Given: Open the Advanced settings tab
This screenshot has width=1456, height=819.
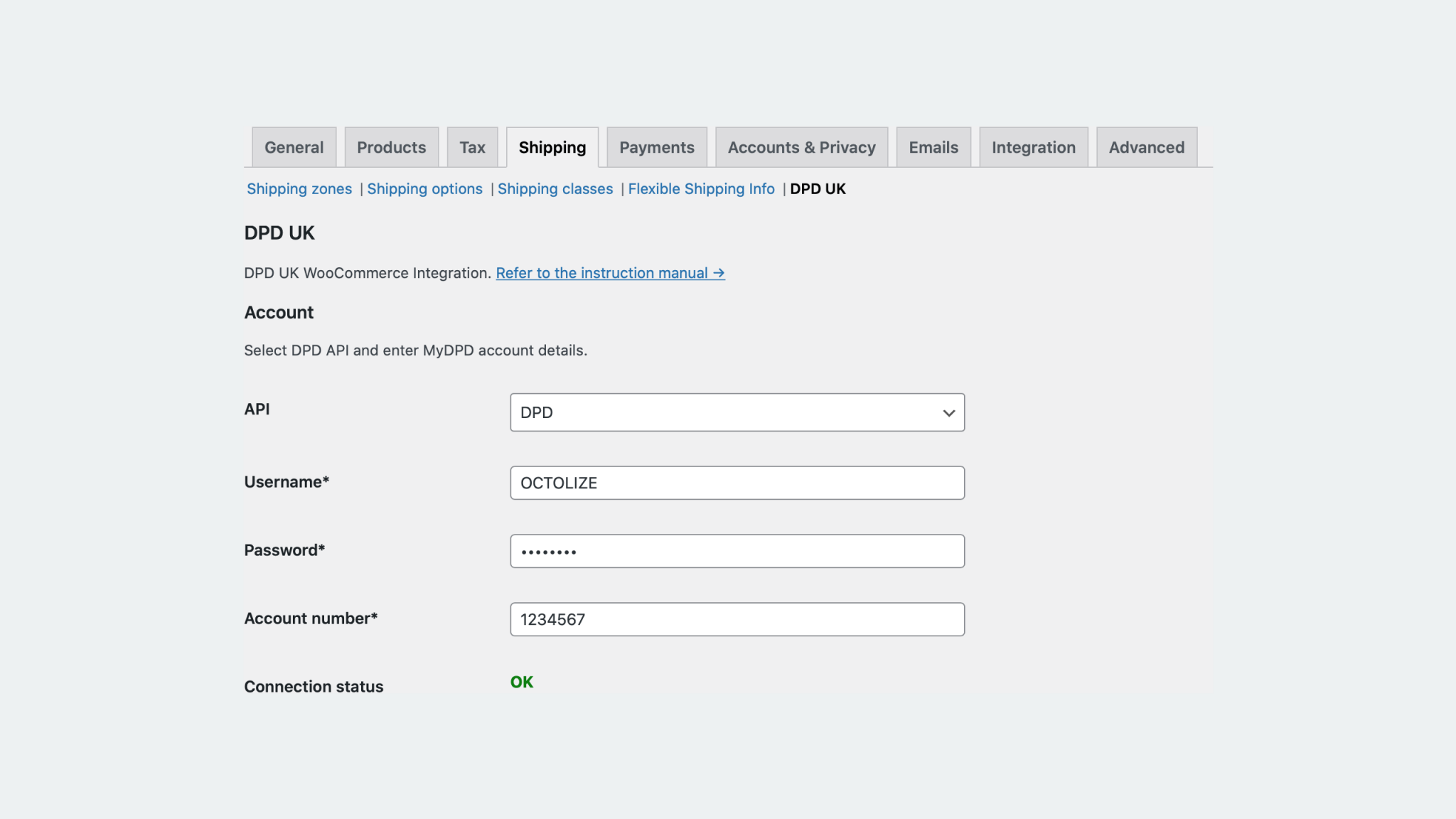Looking at the screenshot, I should (1147, 147).
